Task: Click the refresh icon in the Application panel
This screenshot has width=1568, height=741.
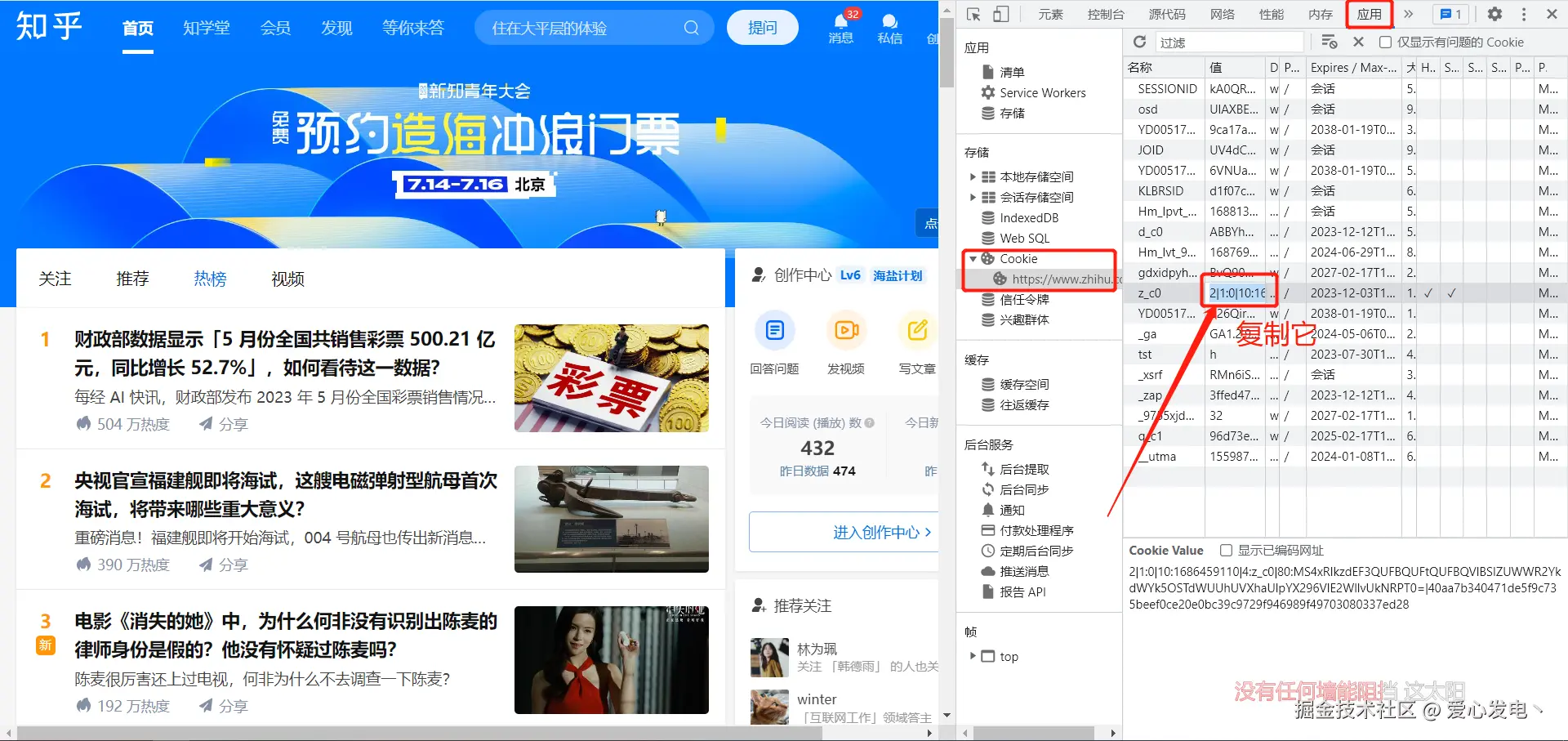Action: pyautogui.click(x=1139, y=42)
